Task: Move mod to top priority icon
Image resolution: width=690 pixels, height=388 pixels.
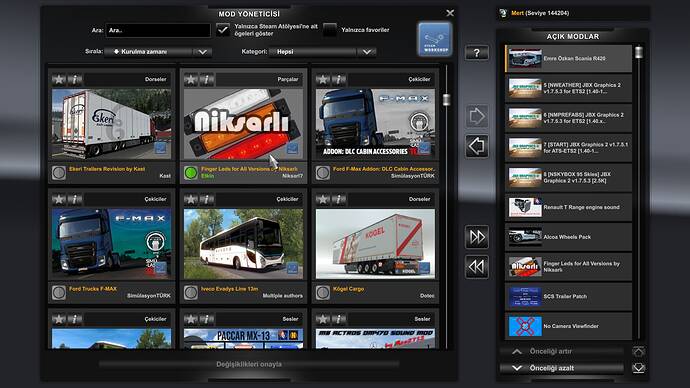Action: (639, 351)
